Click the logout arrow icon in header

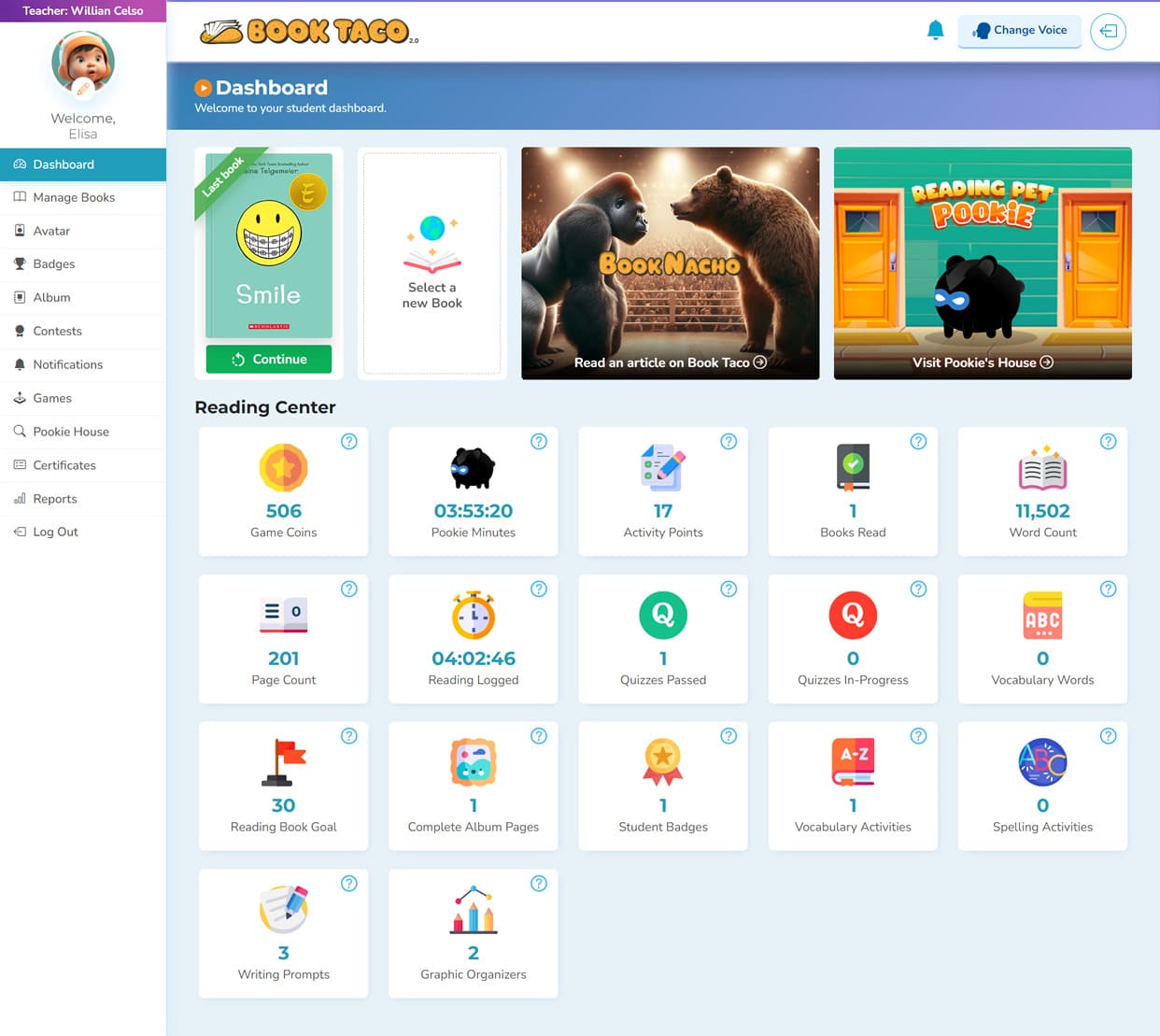tap(1108, 31)
